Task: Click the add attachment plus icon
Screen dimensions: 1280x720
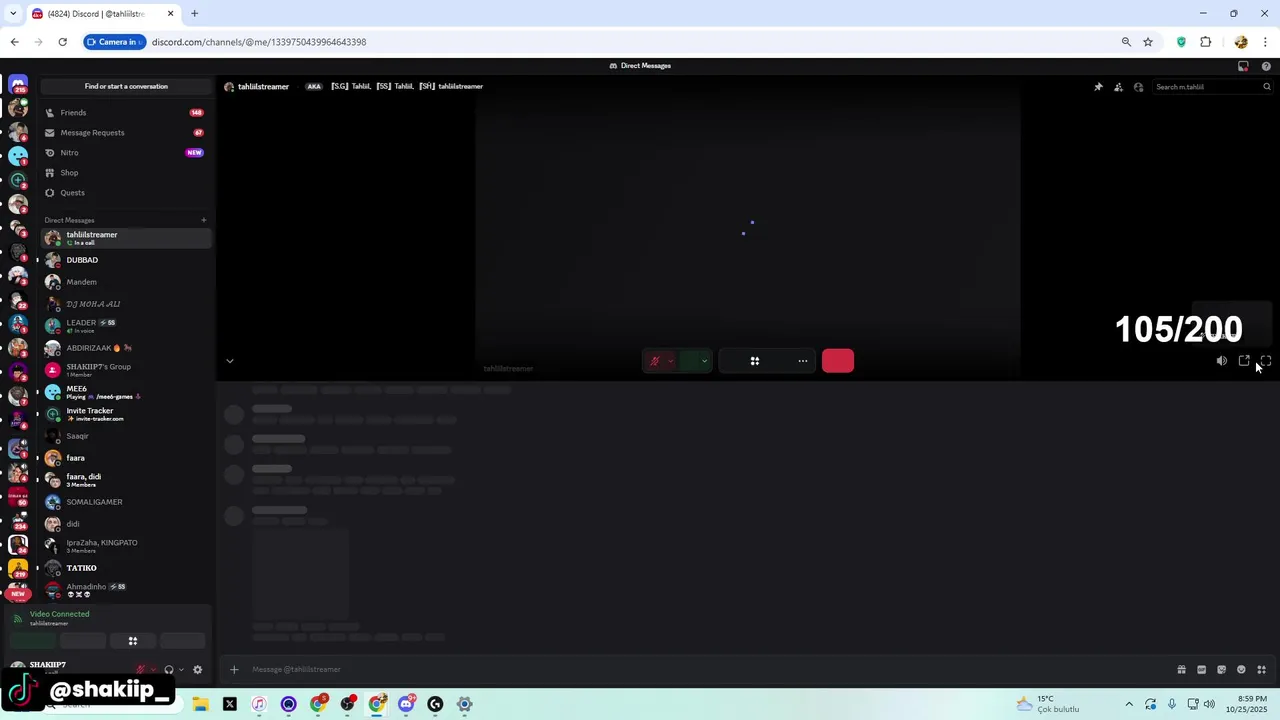Action: point(234,670)
